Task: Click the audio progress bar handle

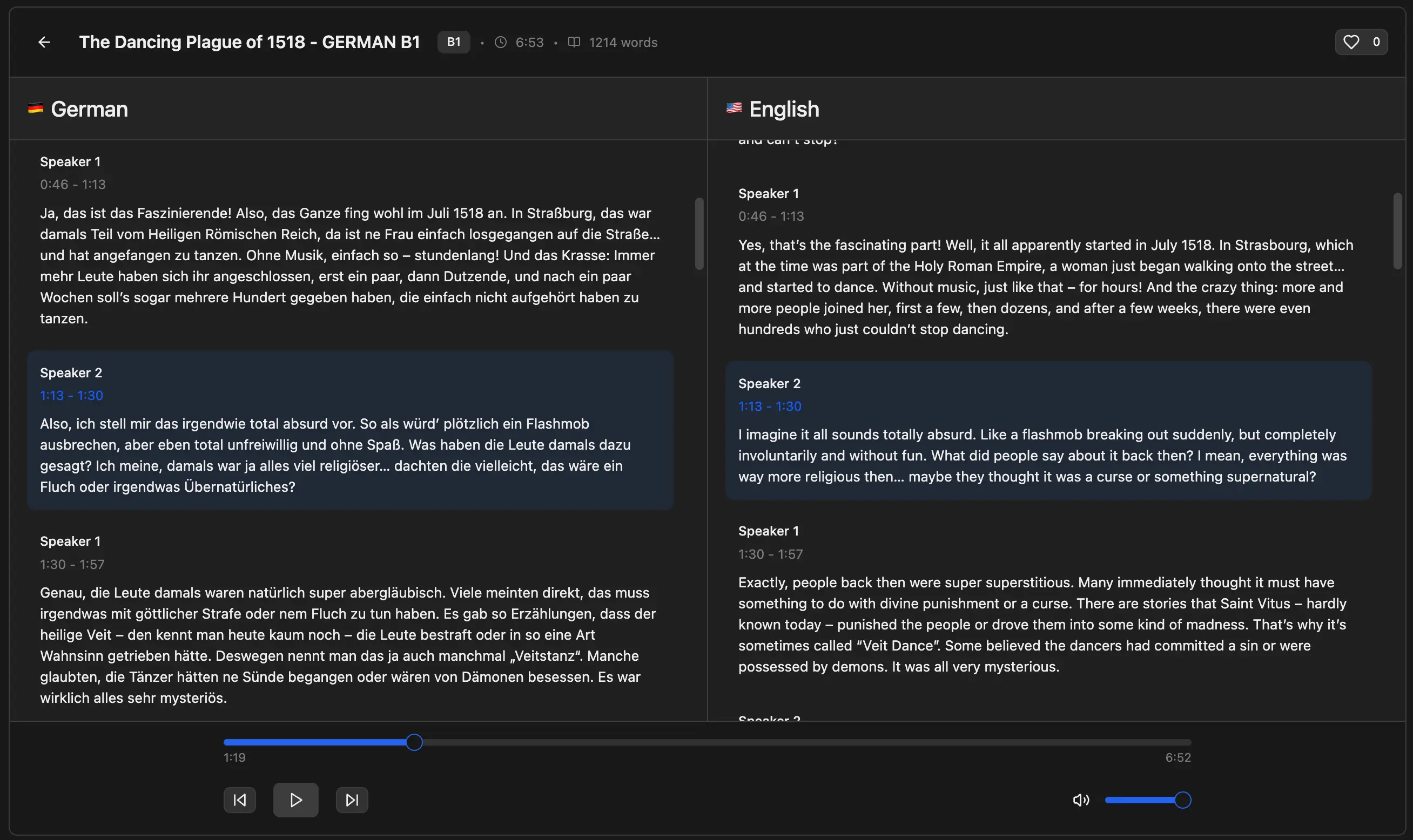Action: point(414,742)
